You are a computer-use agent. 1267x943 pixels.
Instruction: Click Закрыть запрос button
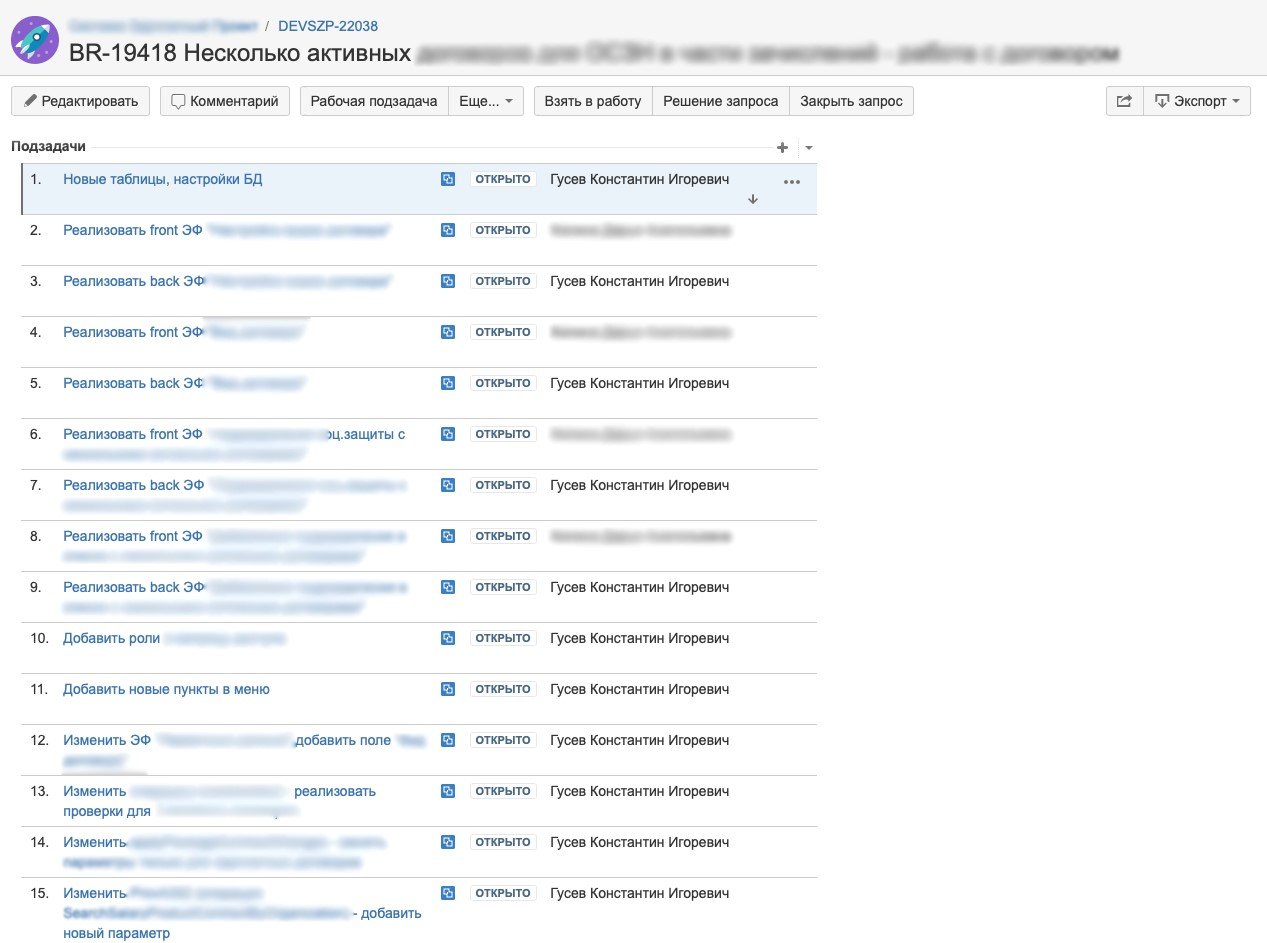pyautogui.click(x=852, y=101)
